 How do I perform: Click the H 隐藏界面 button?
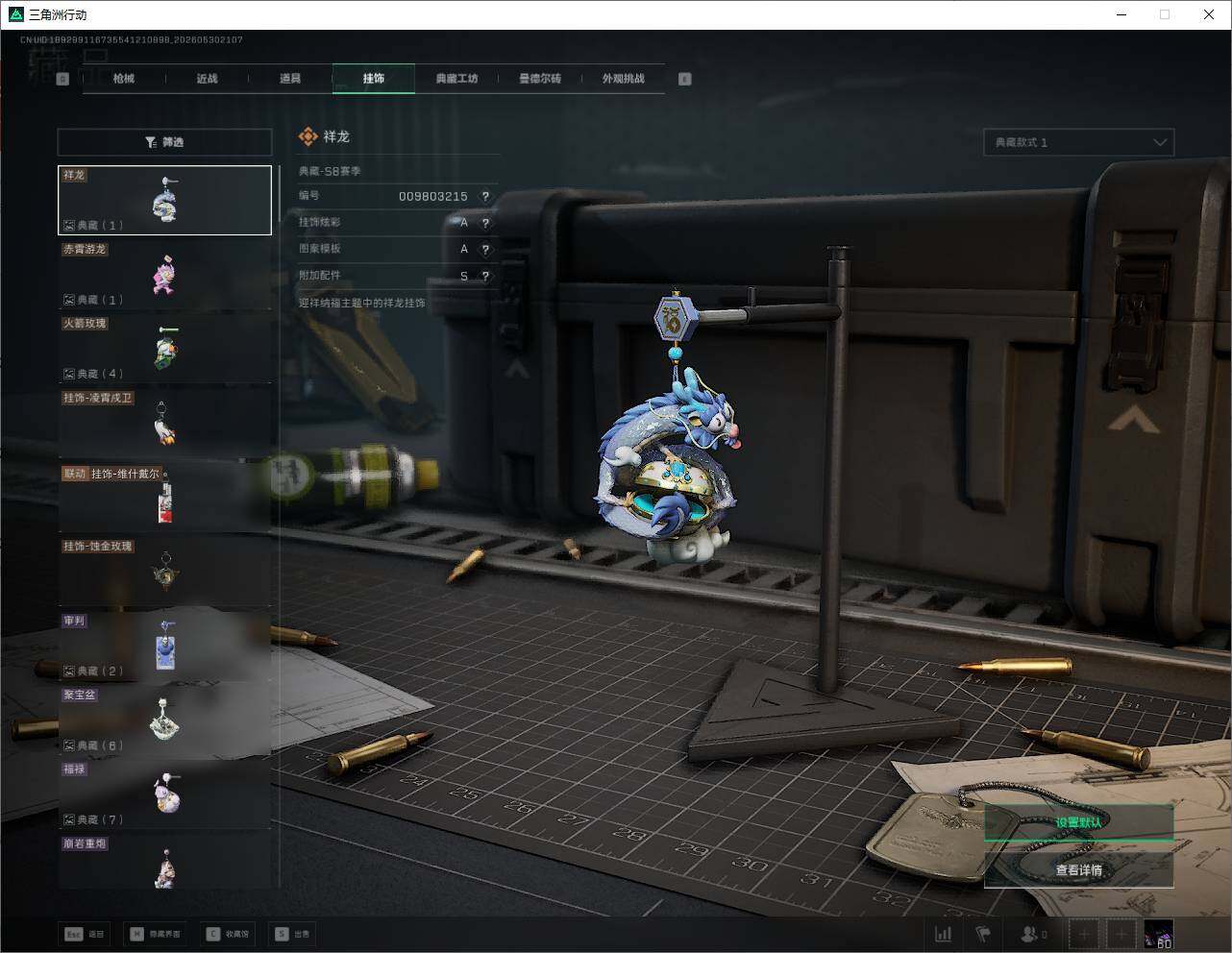[x=156, y=934]
